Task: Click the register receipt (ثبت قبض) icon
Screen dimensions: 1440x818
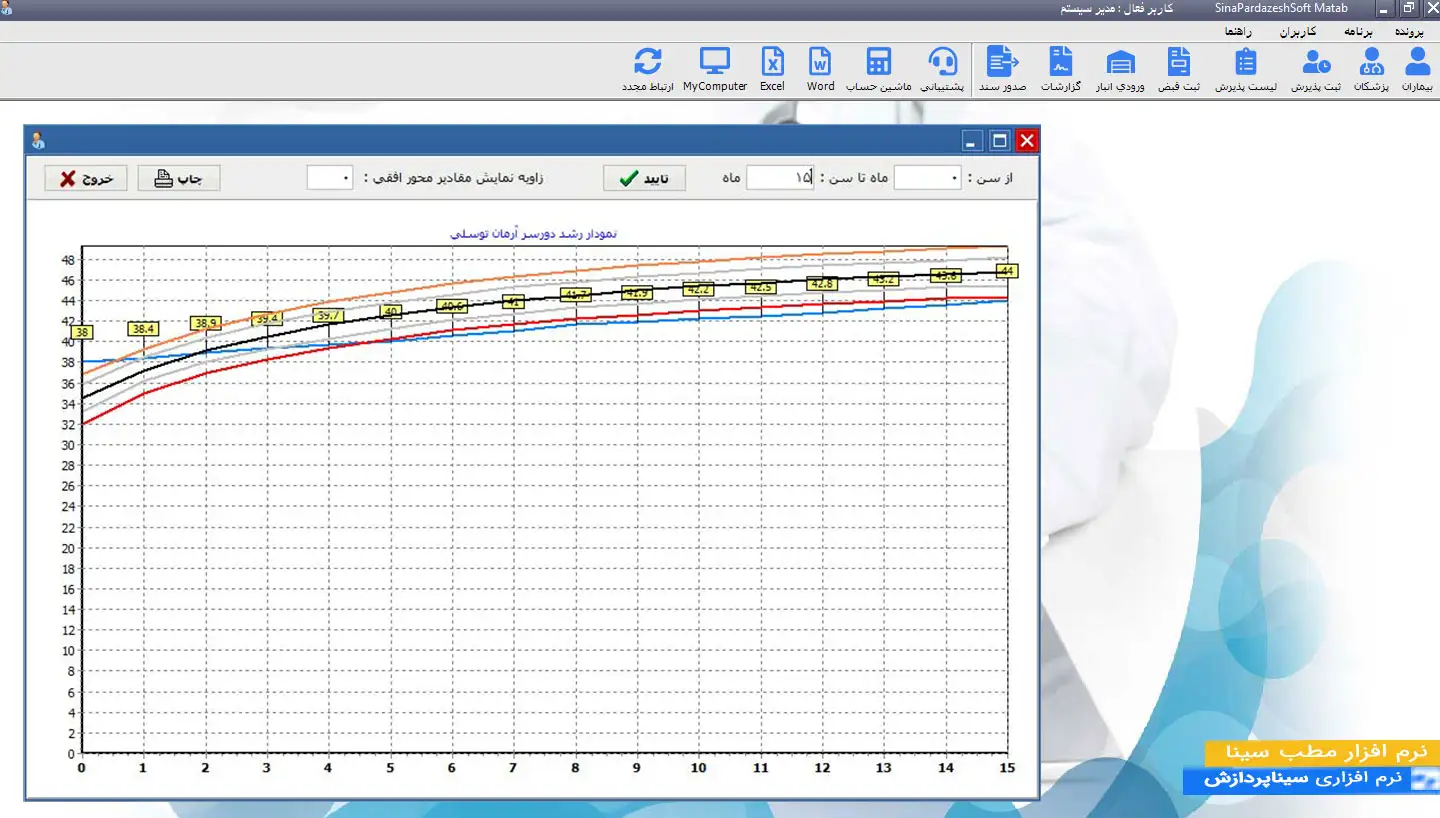Action: [x=1179, y=69]
